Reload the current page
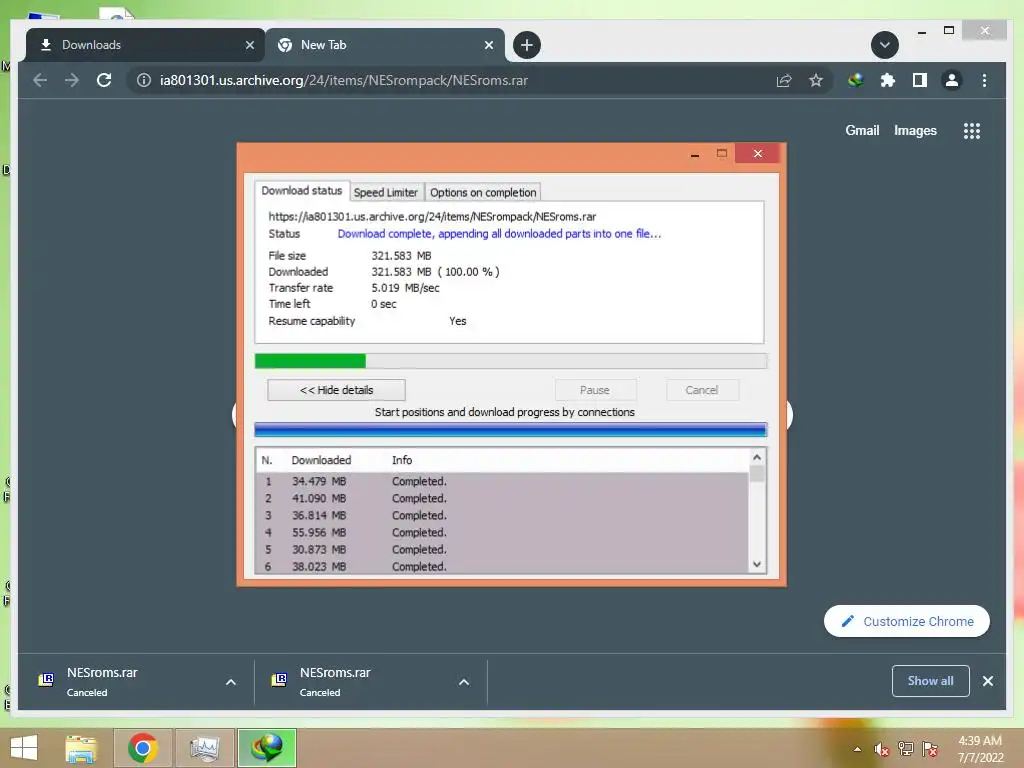 pos(104,80)
